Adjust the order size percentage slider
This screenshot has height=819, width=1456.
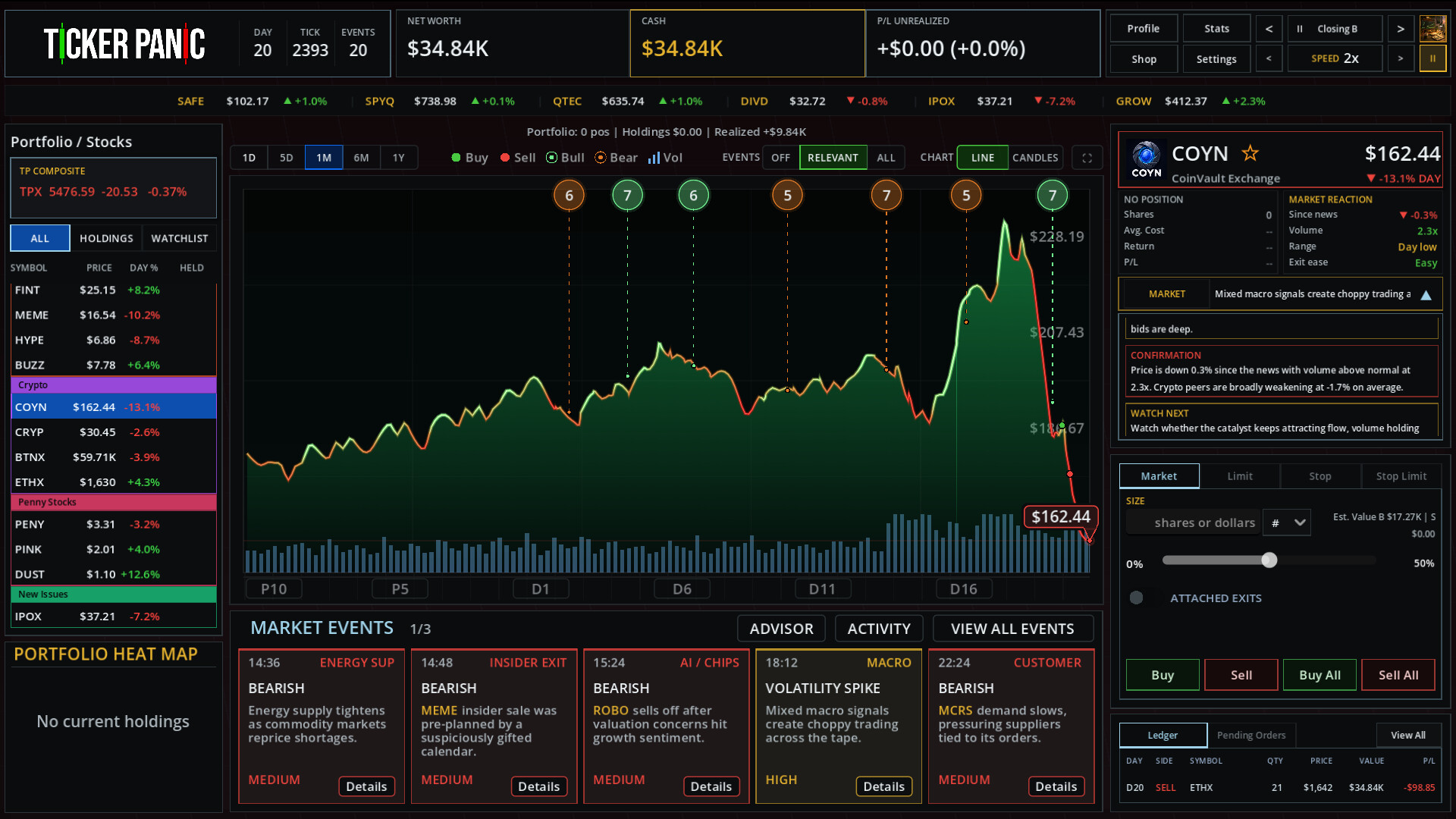coord(1269,560)
